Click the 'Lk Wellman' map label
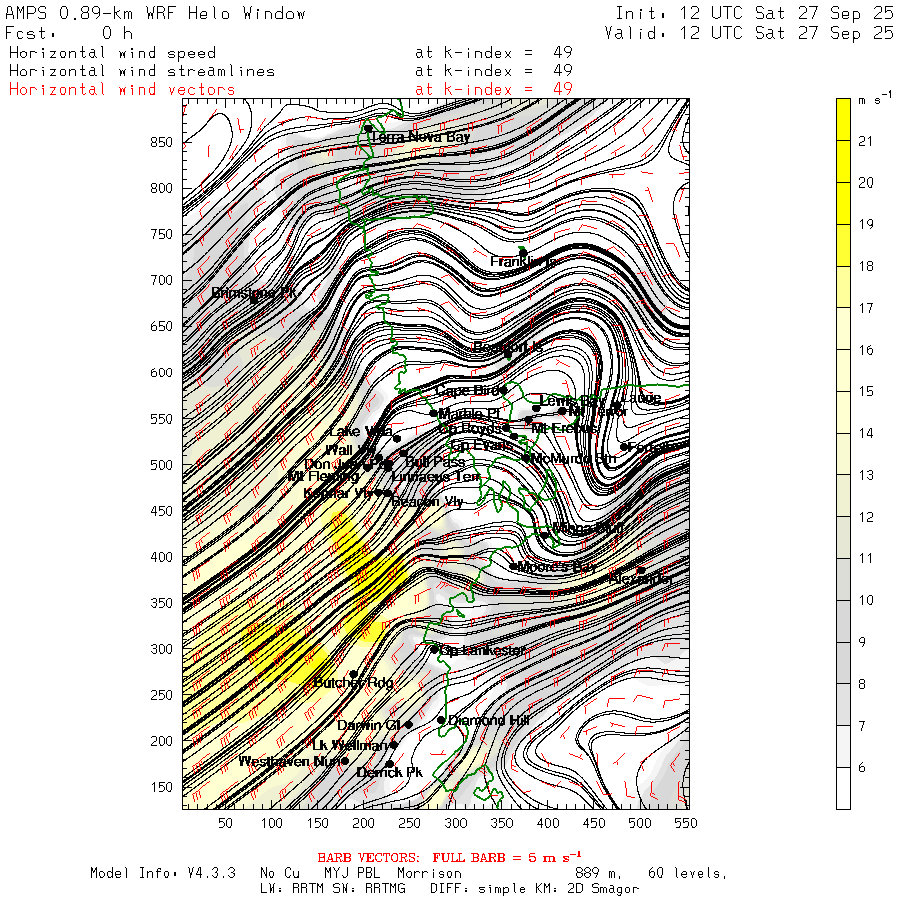 [x=350, y=746]
